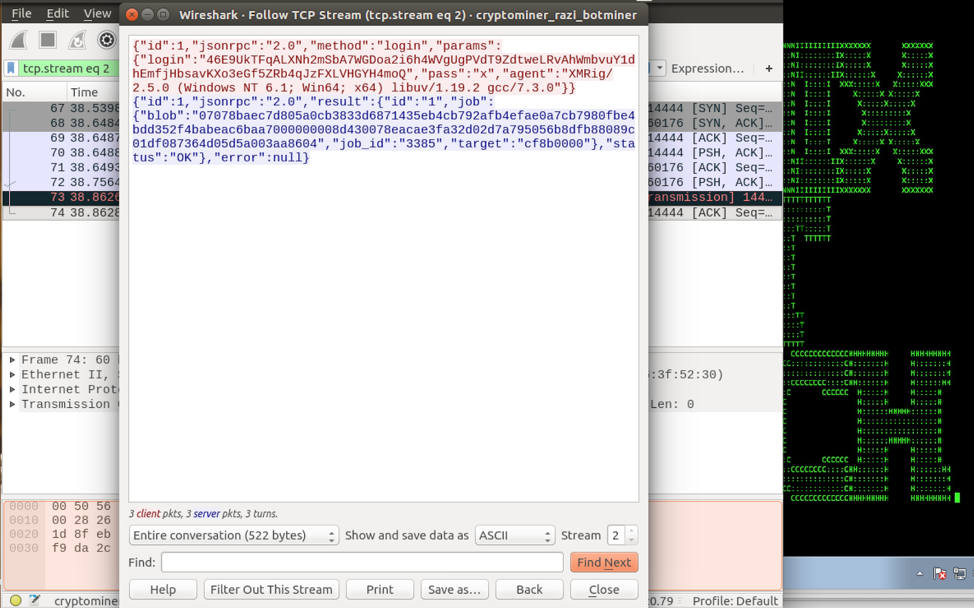Adjust the Stream number spinner

point(631,536)
